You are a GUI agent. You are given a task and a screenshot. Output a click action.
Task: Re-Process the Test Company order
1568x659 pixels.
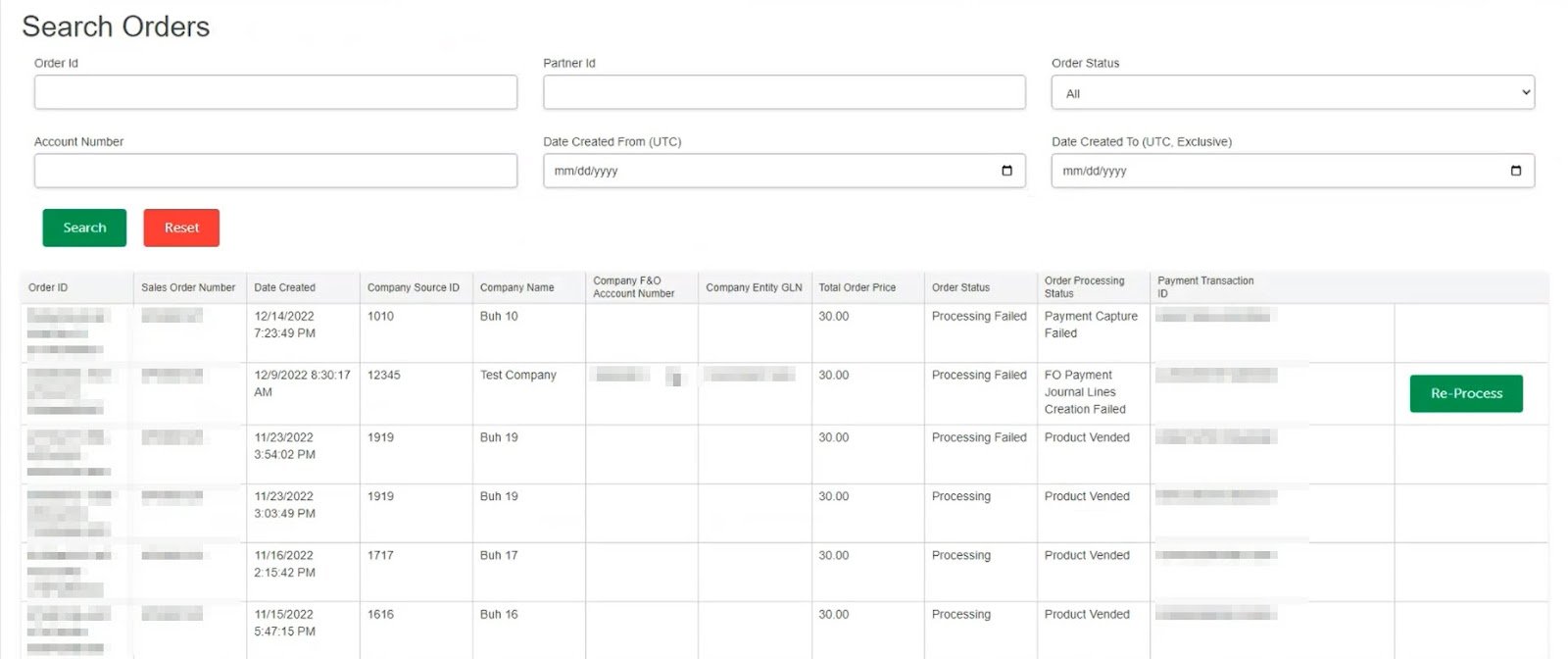pos(1465,393)
